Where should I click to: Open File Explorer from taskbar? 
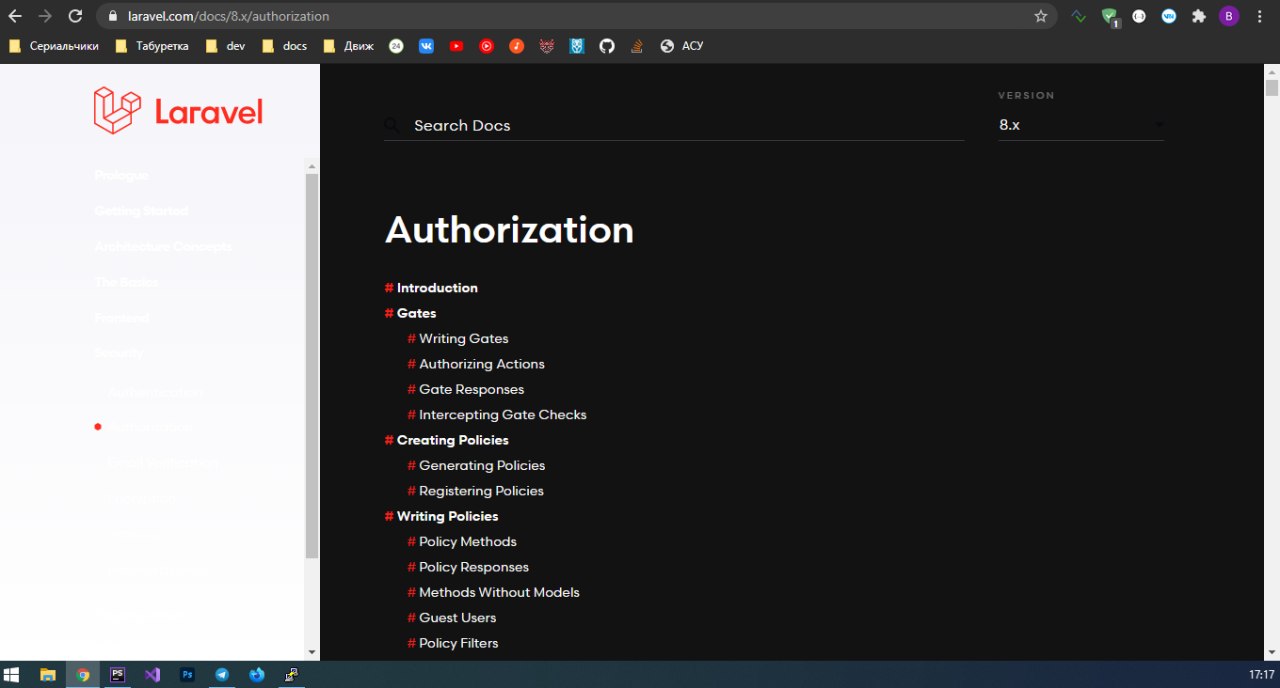click(47, 675)
